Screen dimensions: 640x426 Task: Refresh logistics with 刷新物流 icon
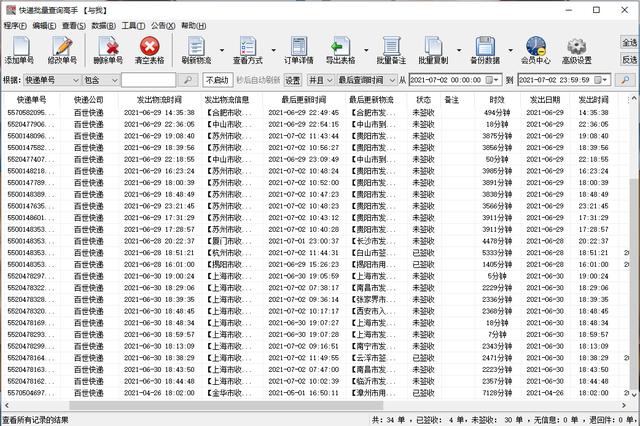click(196, 50)
